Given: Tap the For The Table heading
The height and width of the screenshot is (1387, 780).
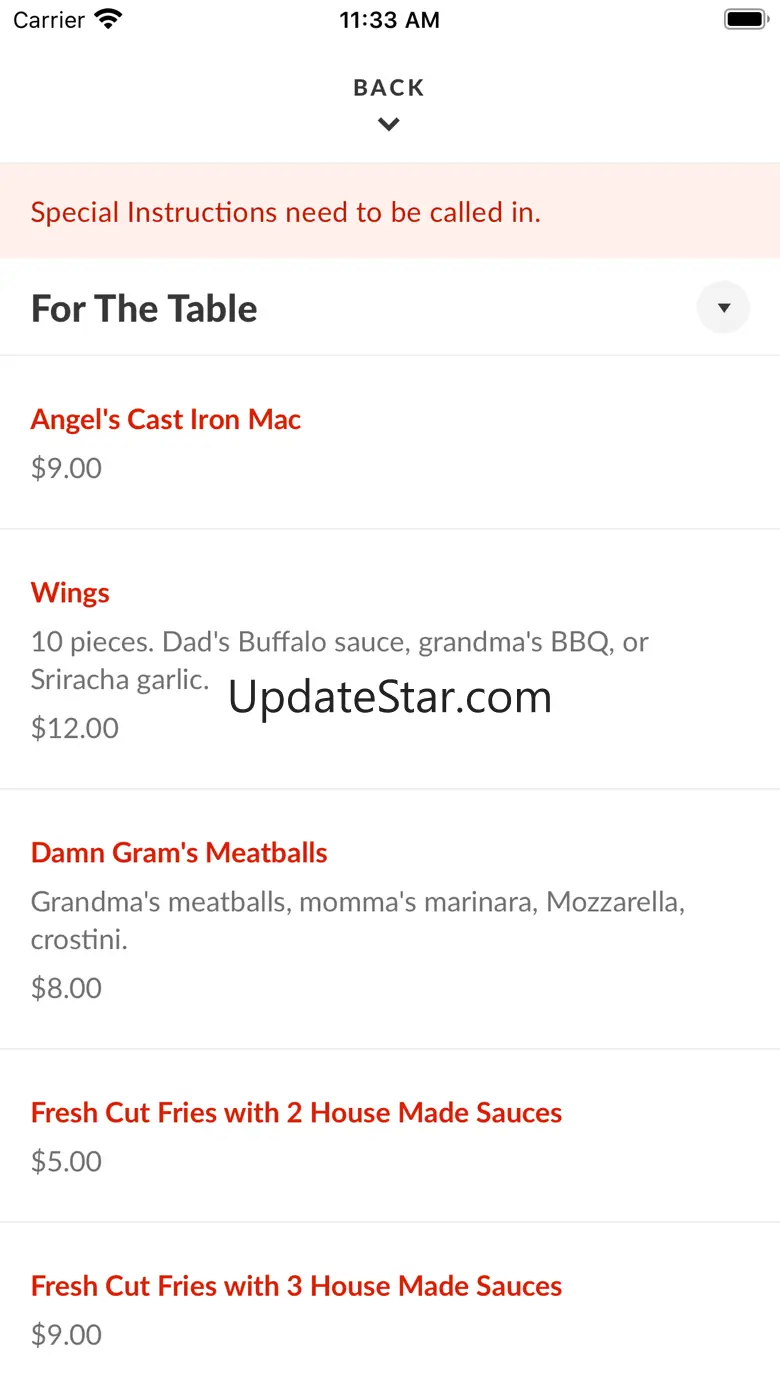Looking at the screenshot, I should [x=144, y=309].
